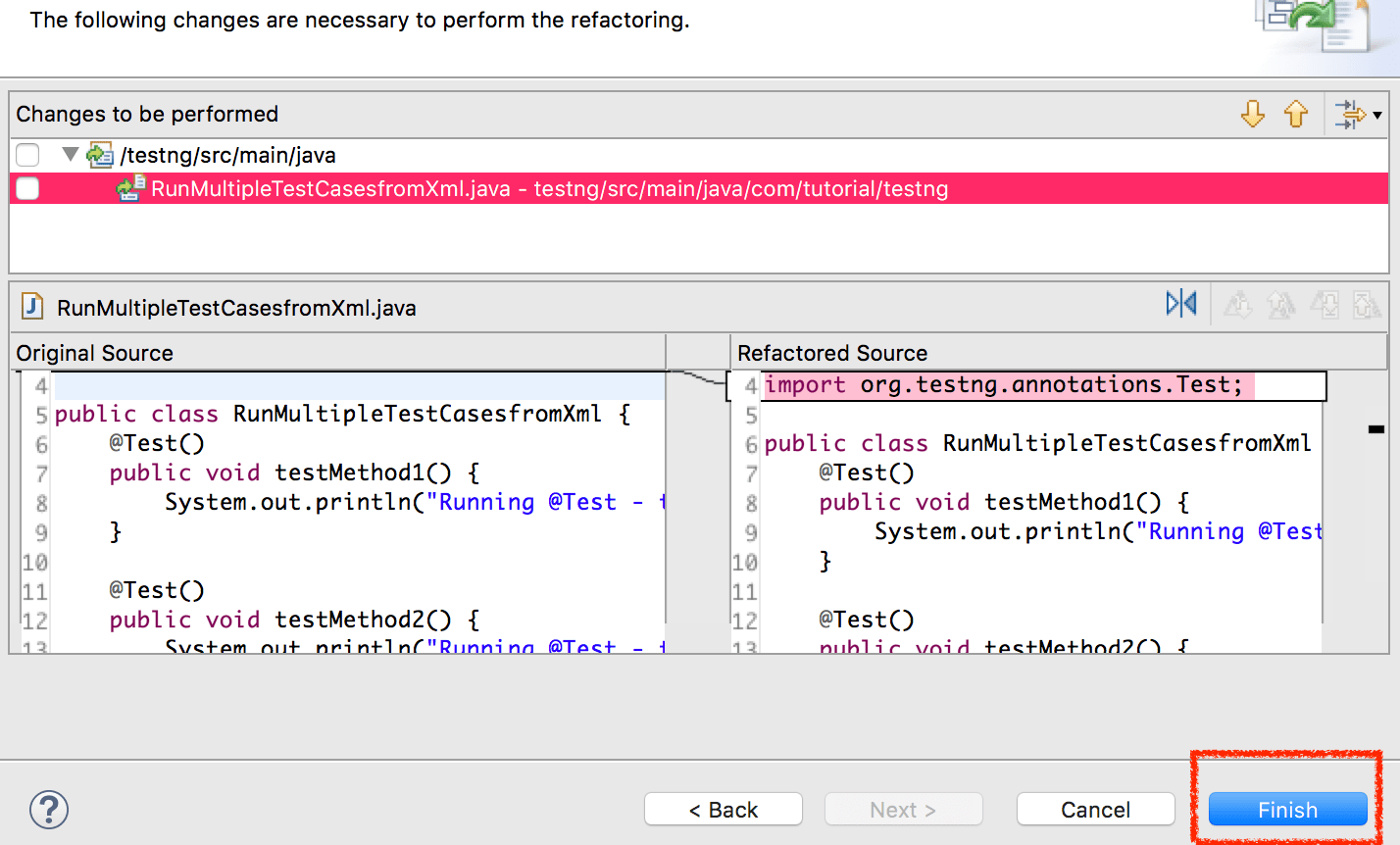Select the Next Change down-arrow icon
This screenshot has width=1400, height=845.
[x=1252, y=115]
